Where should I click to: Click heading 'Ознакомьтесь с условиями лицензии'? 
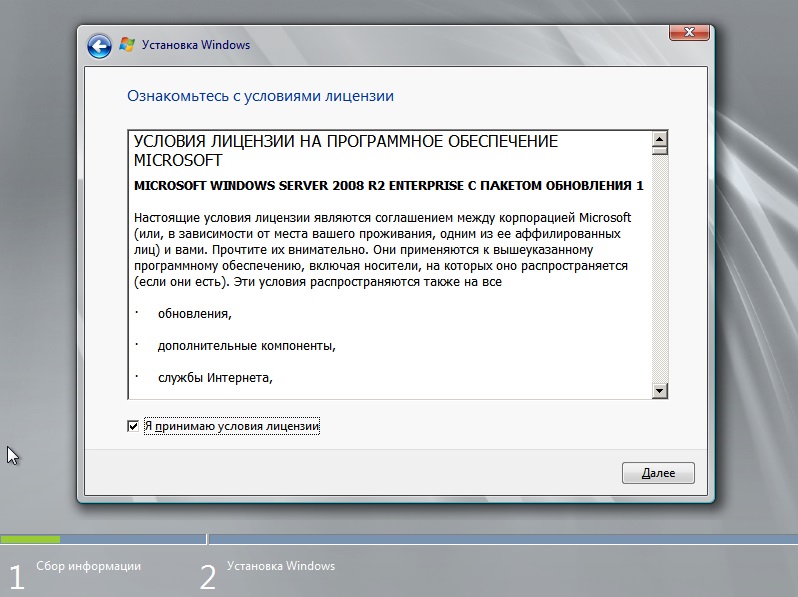point(260,96)
